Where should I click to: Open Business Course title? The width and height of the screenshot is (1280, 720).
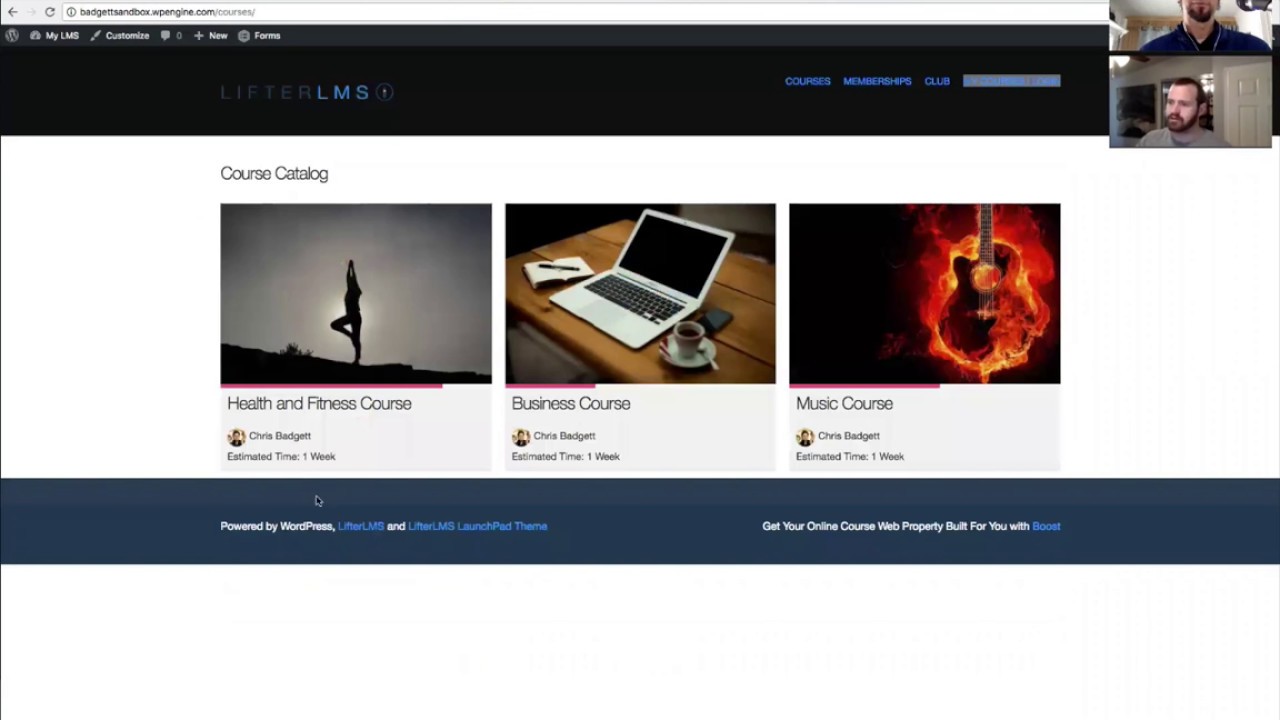coord(571,403)
